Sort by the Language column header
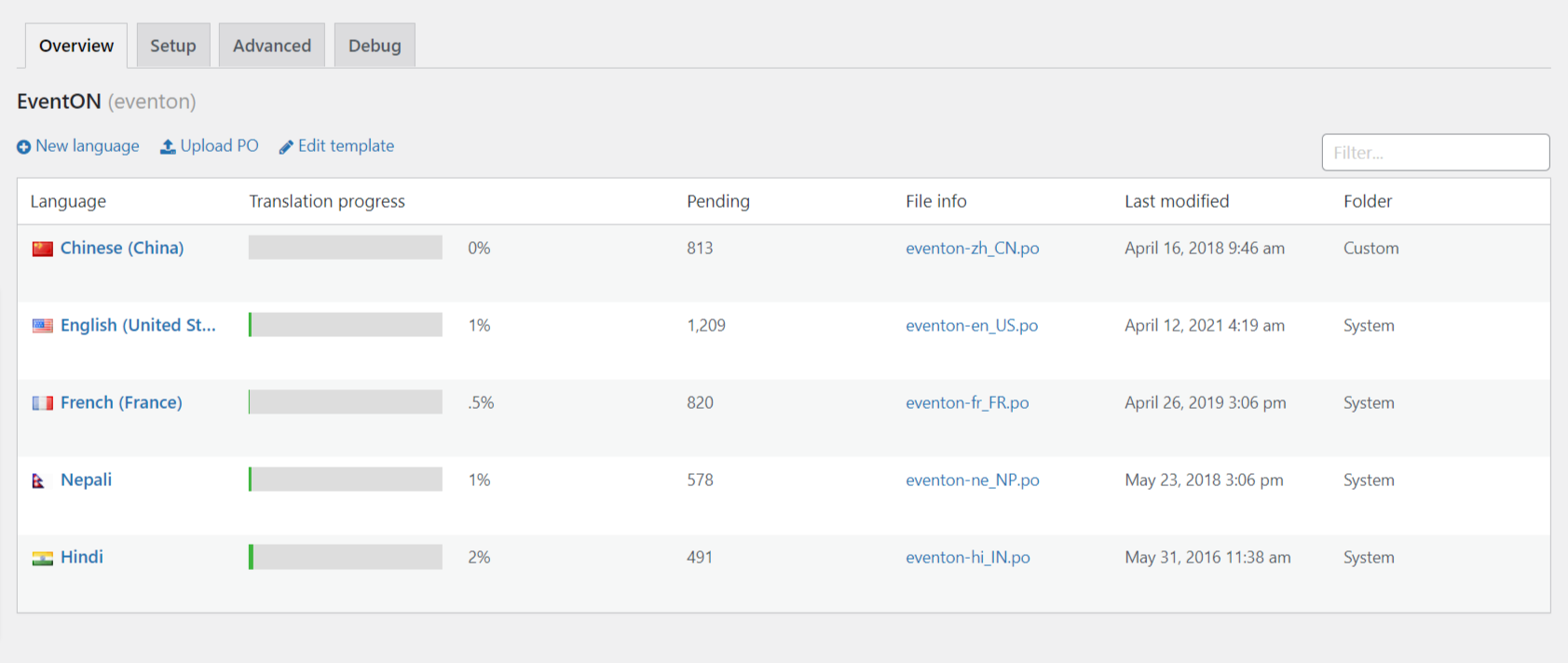This screenshot has width=1568, height=663. (68, 201)
